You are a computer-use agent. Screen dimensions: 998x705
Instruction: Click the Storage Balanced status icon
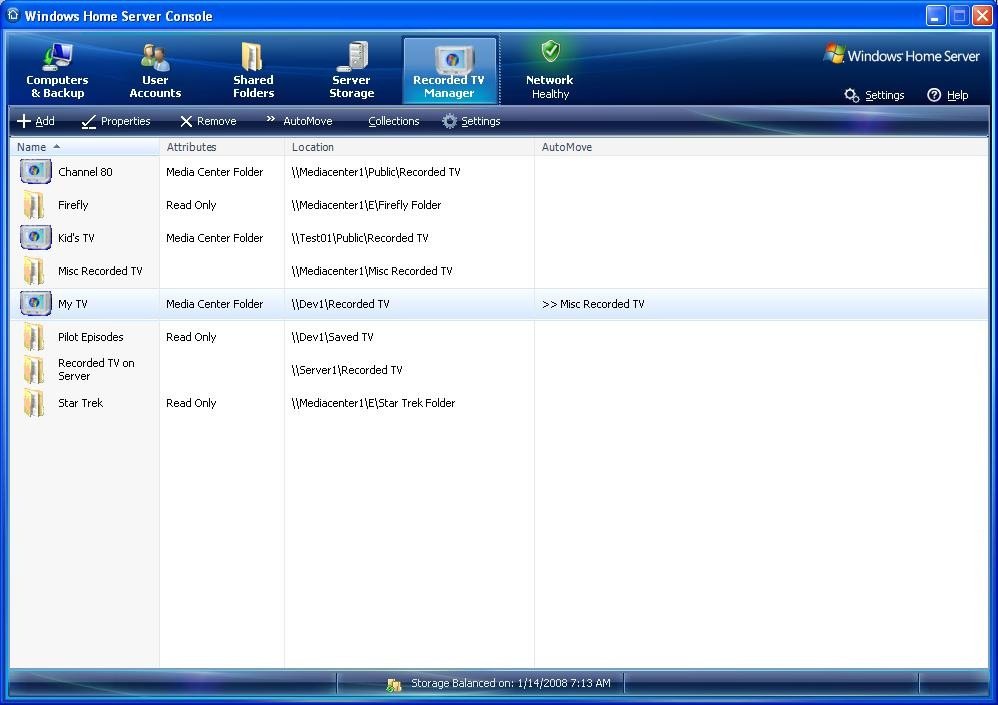(394, 684)
